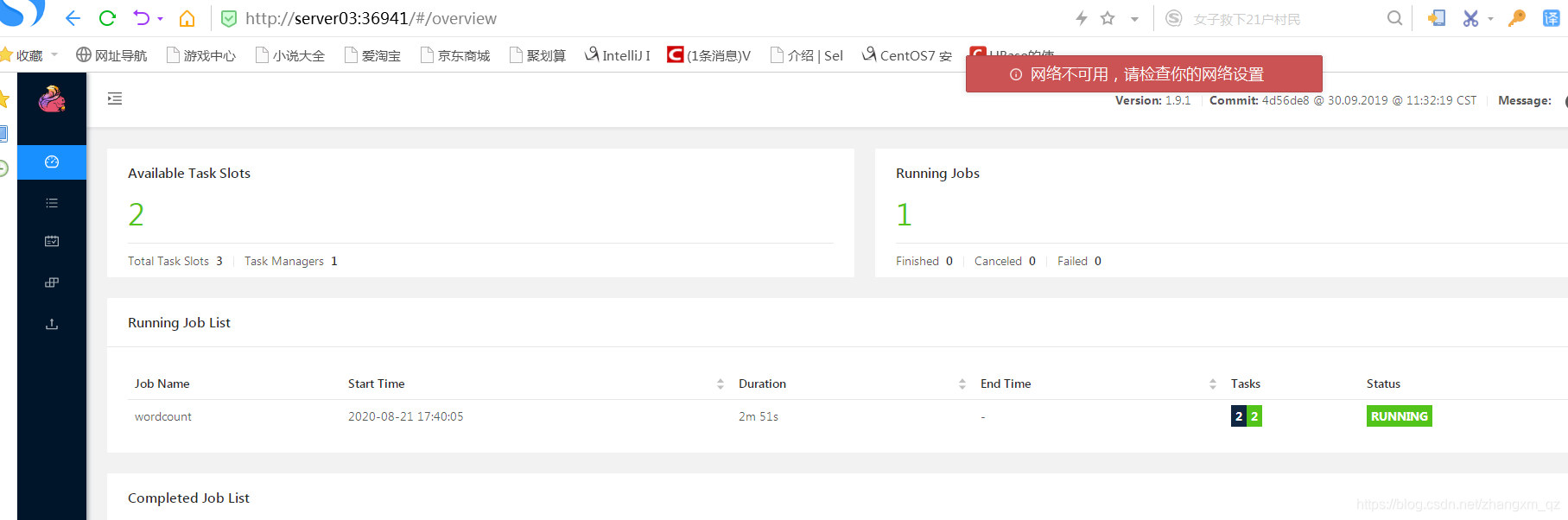Click the Job Name column header
This screenshot has width=1568, height=520.
[162, 384]
